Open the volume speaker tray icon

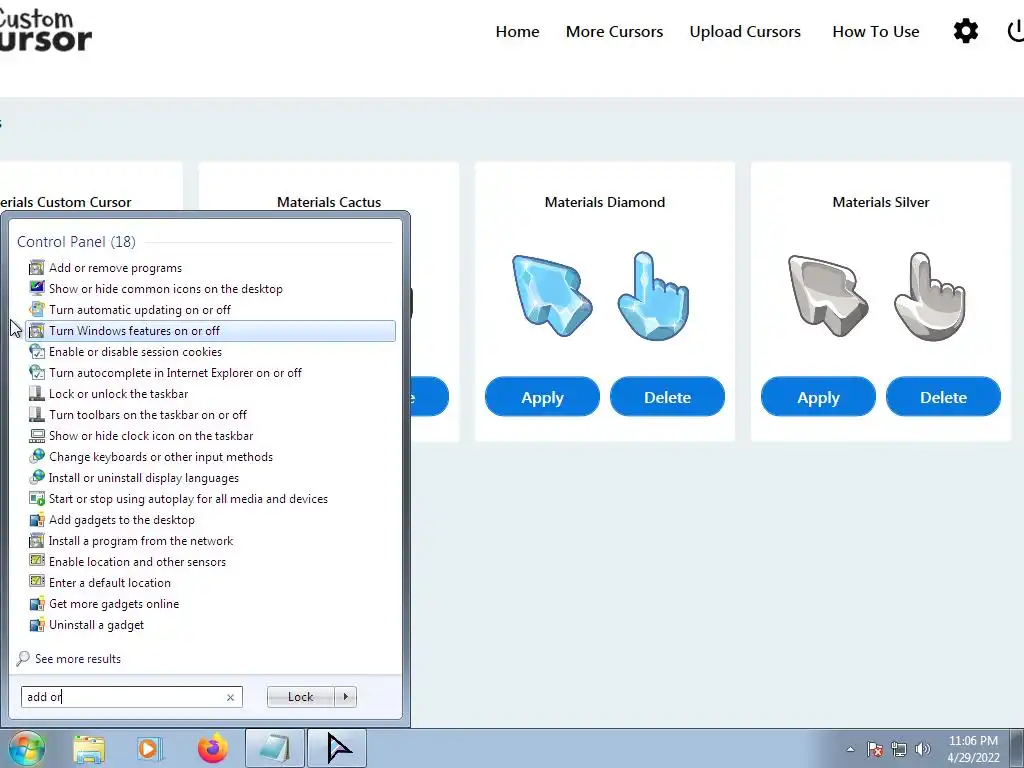pos(923,750)
